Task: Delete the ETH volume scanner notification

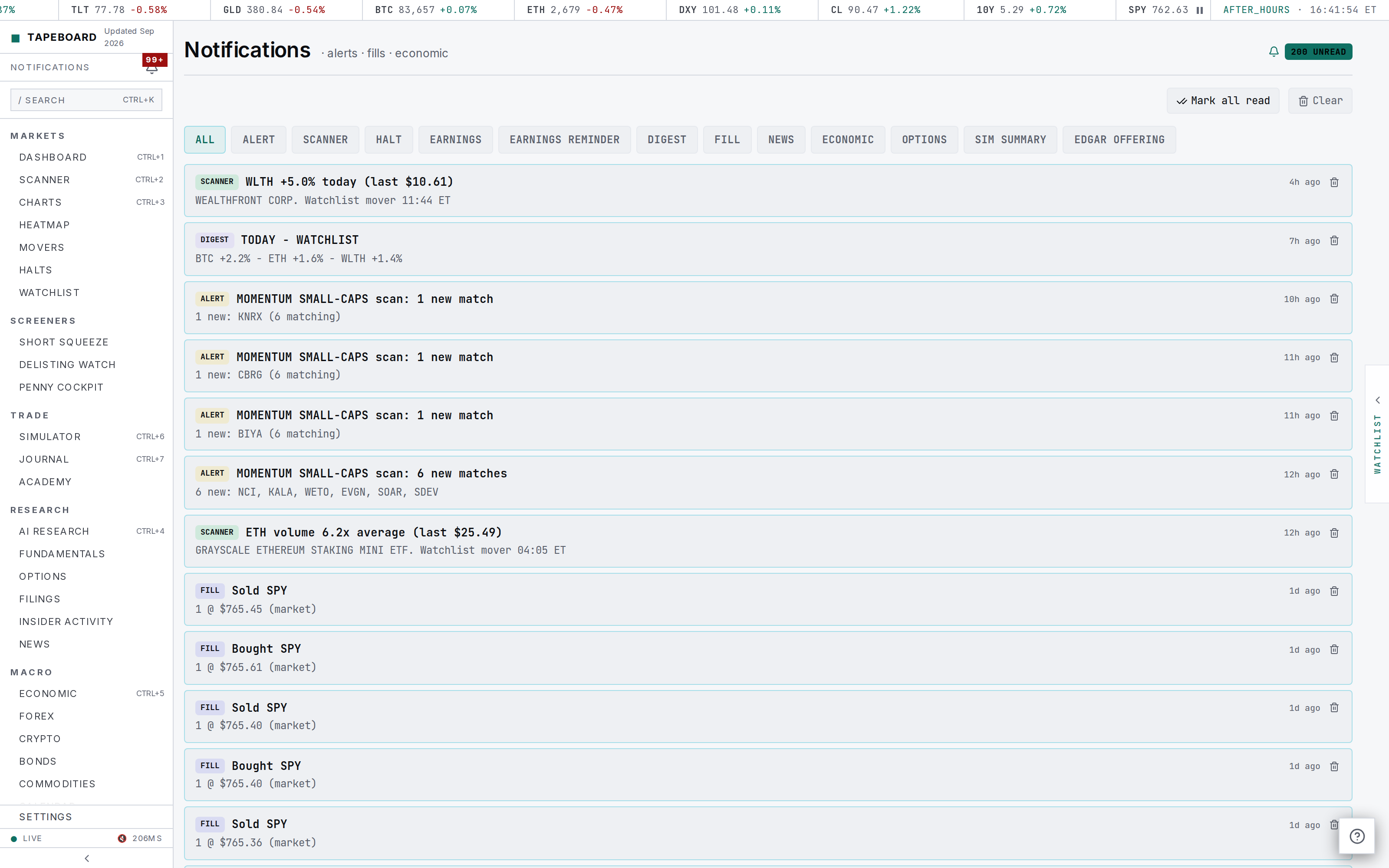Action: (x=1334, y=533)
